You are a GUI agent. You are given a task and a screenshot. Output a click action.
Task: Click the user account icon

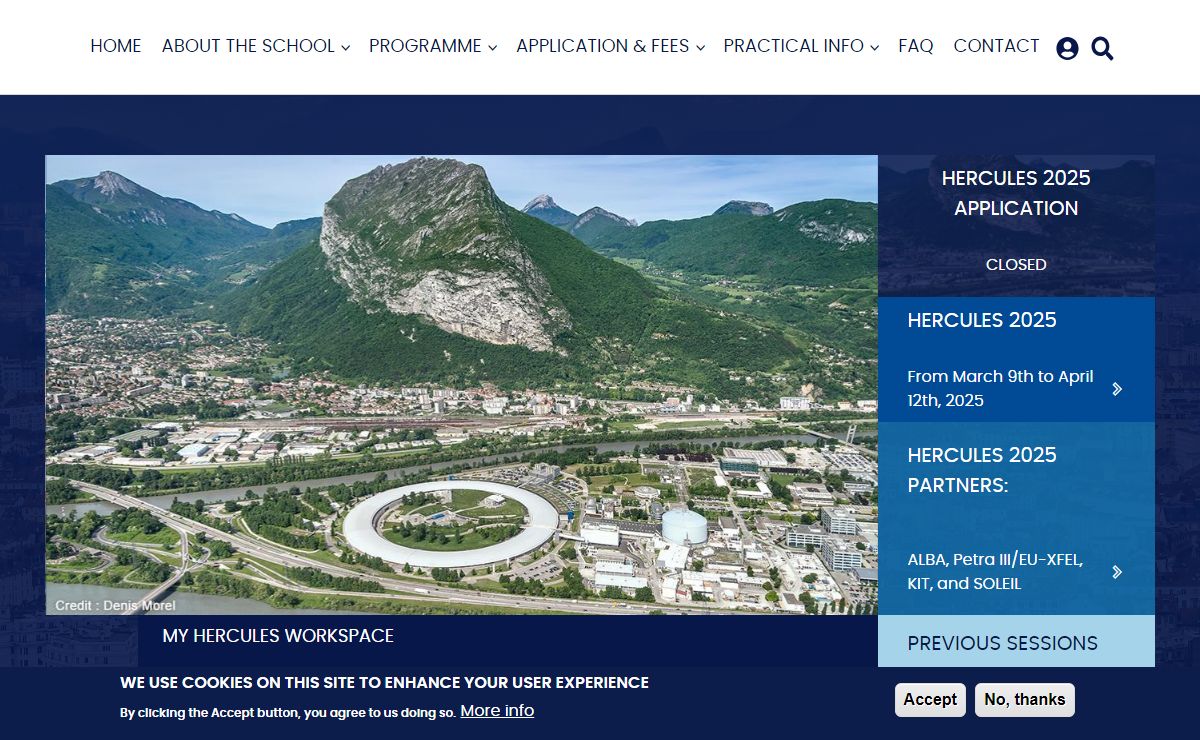1067,48
